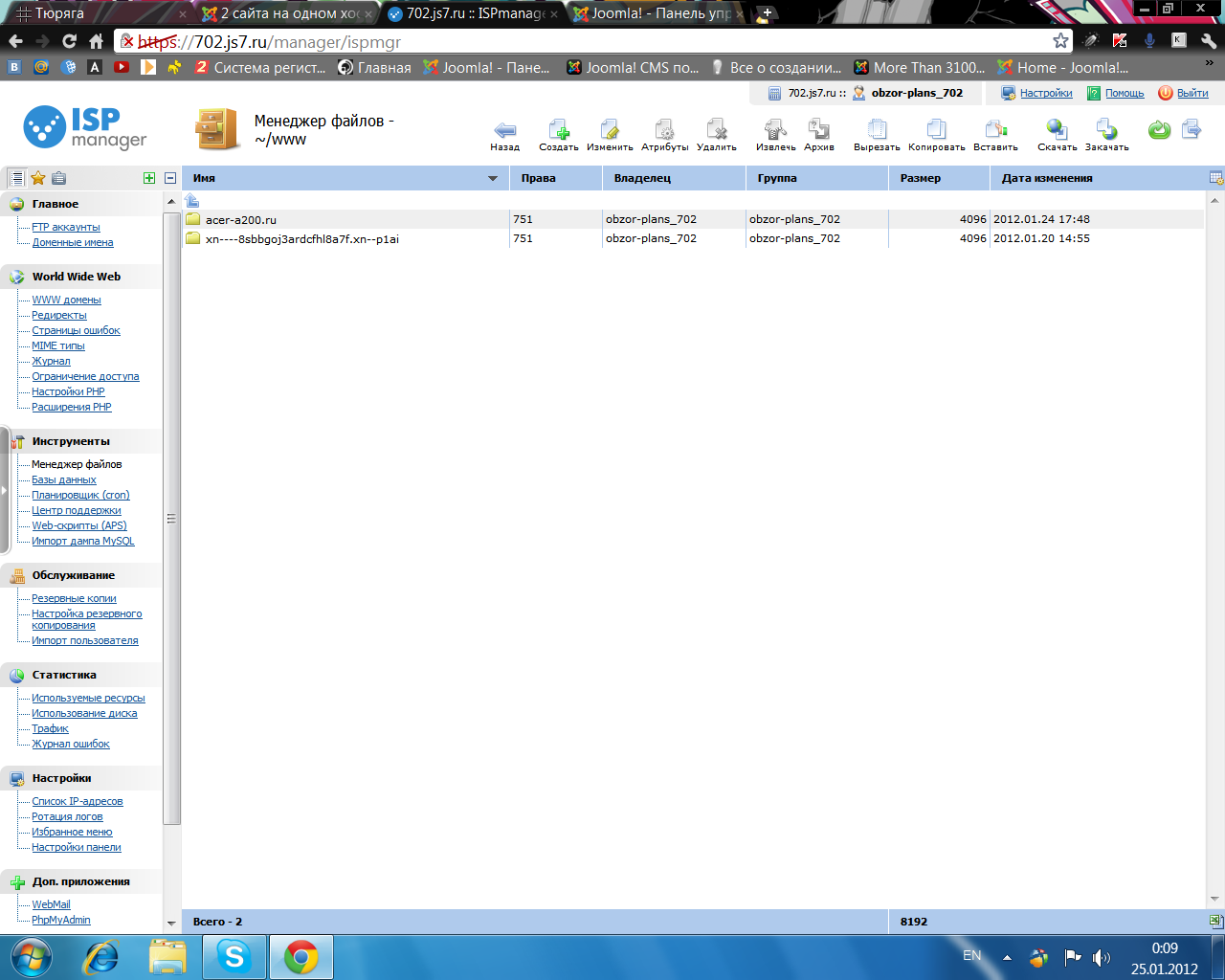Open Резервные копии page

point(74,598)
